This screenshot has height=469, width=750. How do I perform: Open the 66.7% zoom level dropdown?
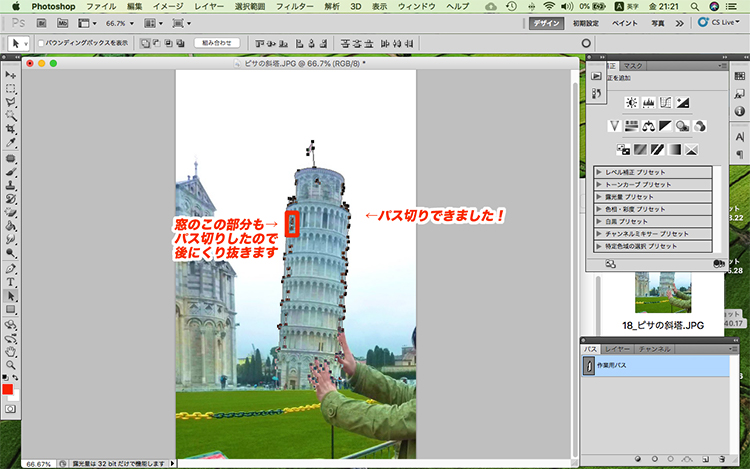[x=120, y=23]
